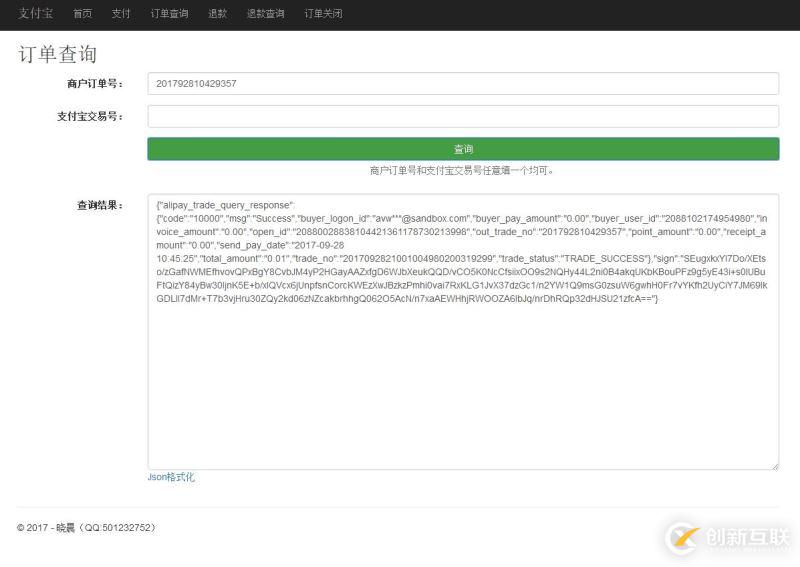Open the 支付 nav item
Viewport: 800px width, 567px height.
121,14
